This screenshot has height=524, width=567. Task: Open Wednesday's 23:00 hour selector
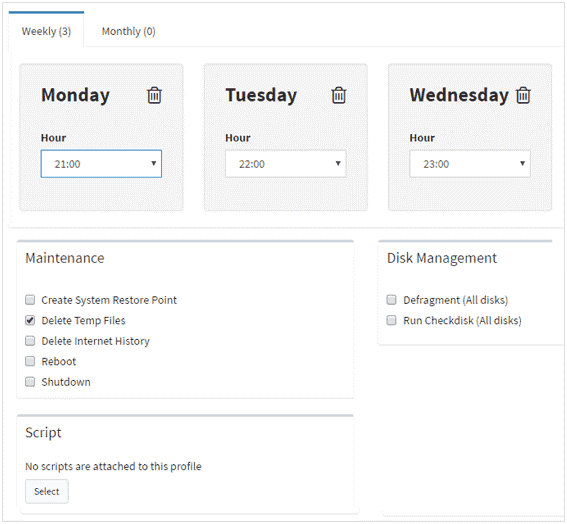click(470, 164)
